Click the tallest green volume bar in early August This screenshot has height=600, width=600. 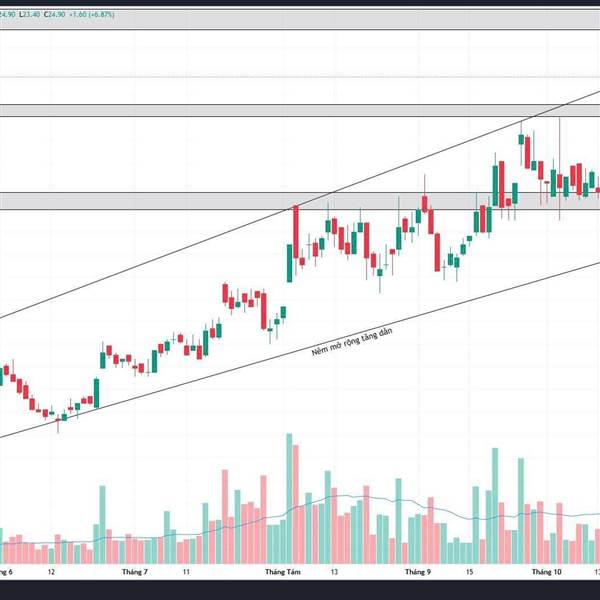click(289, 499)
